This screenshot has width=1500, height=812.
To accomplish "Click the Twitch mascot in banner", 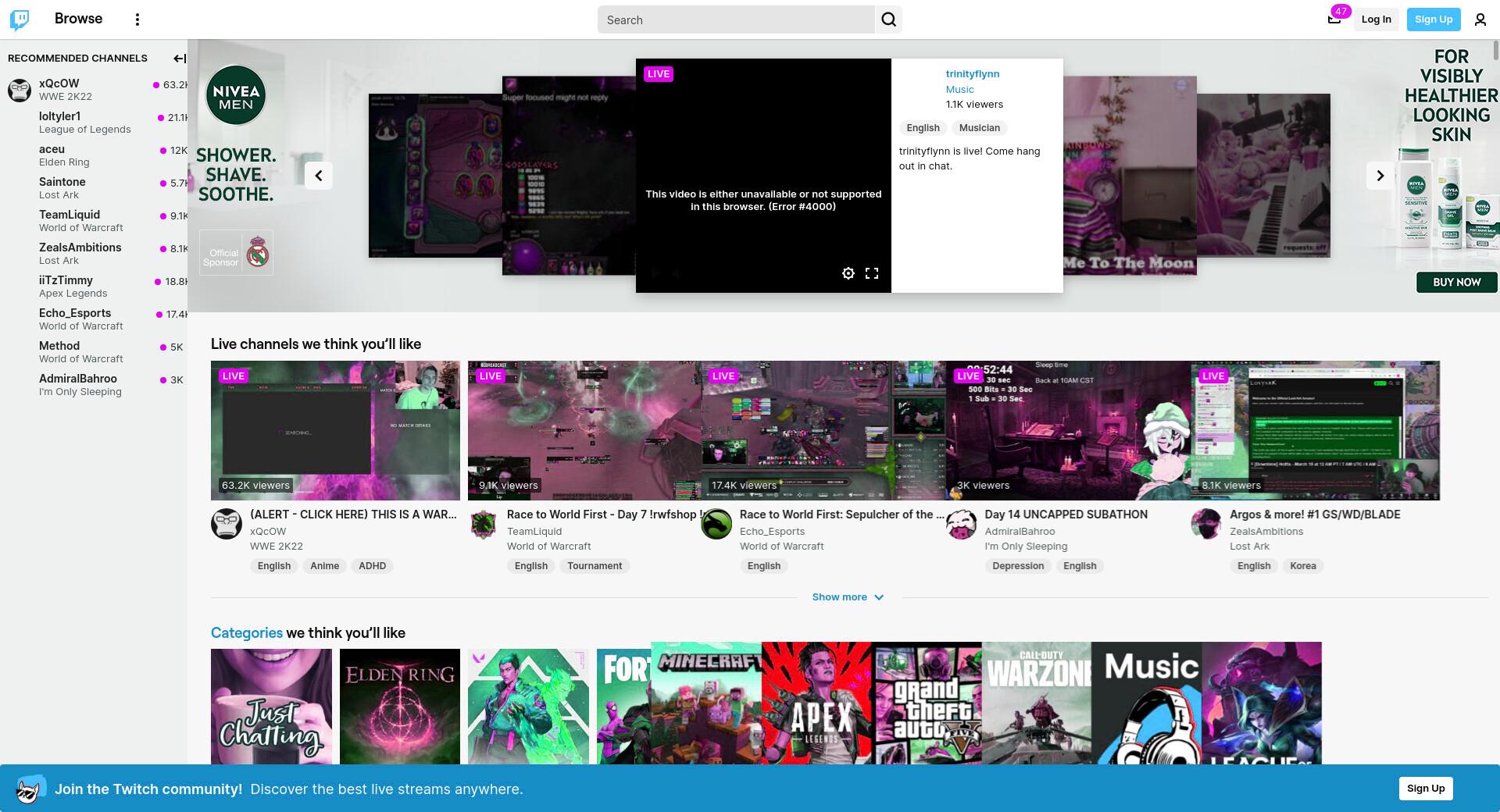I will coord(30,789).
